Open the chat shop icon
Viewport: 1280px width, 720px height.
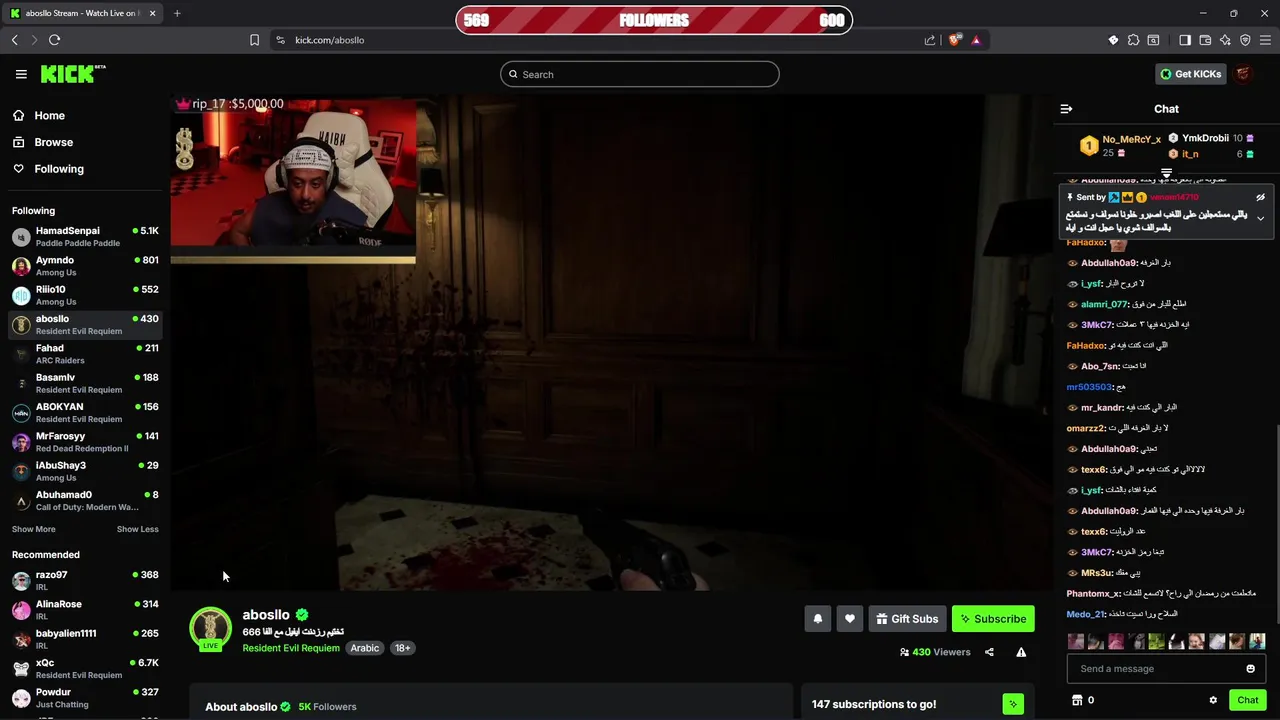point(1077,700)
